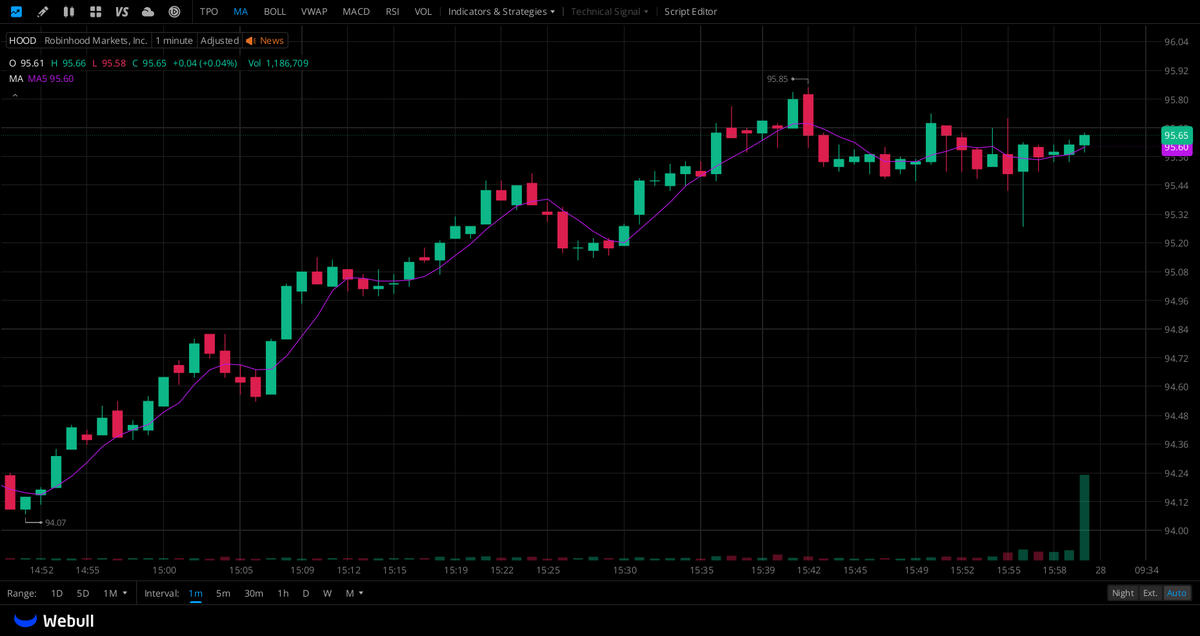Open the 1 minute interval selector
The height and width of the screenshot is (636, 1200).
[174, 41]
